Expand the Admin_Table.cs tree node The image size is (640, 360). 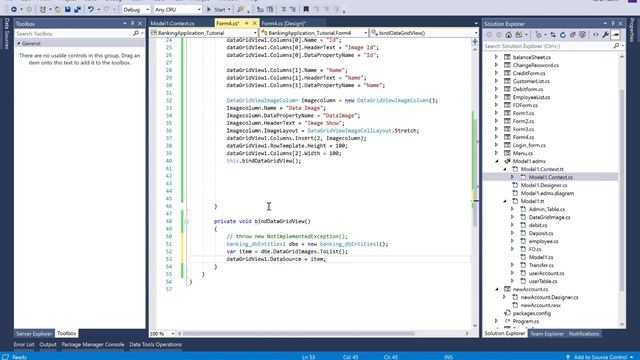click(513, 209)
